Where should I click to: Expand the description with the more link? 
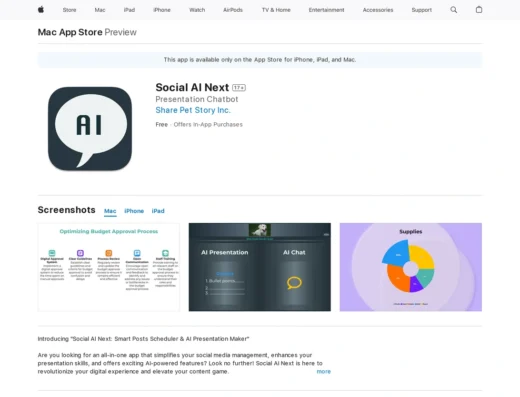tap(323, 371)
